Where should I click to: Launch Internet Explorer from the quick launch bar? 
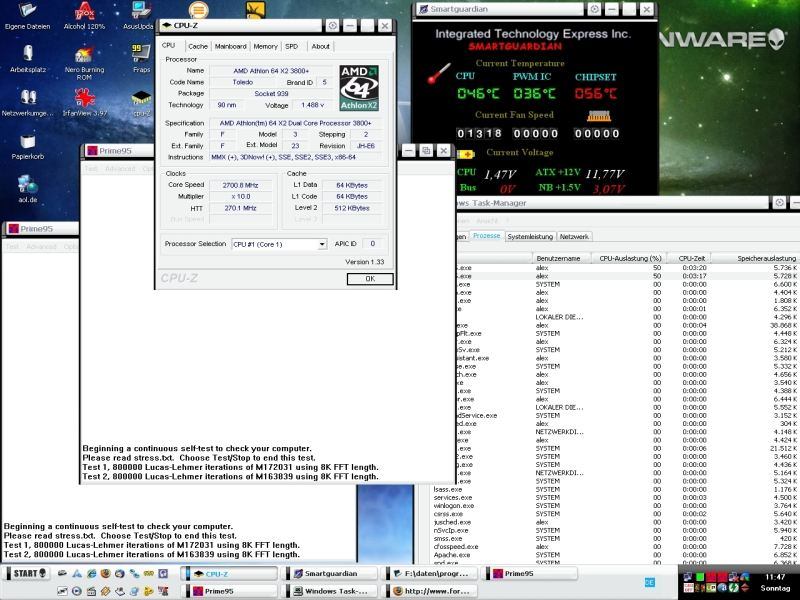(x=91, y=573)
